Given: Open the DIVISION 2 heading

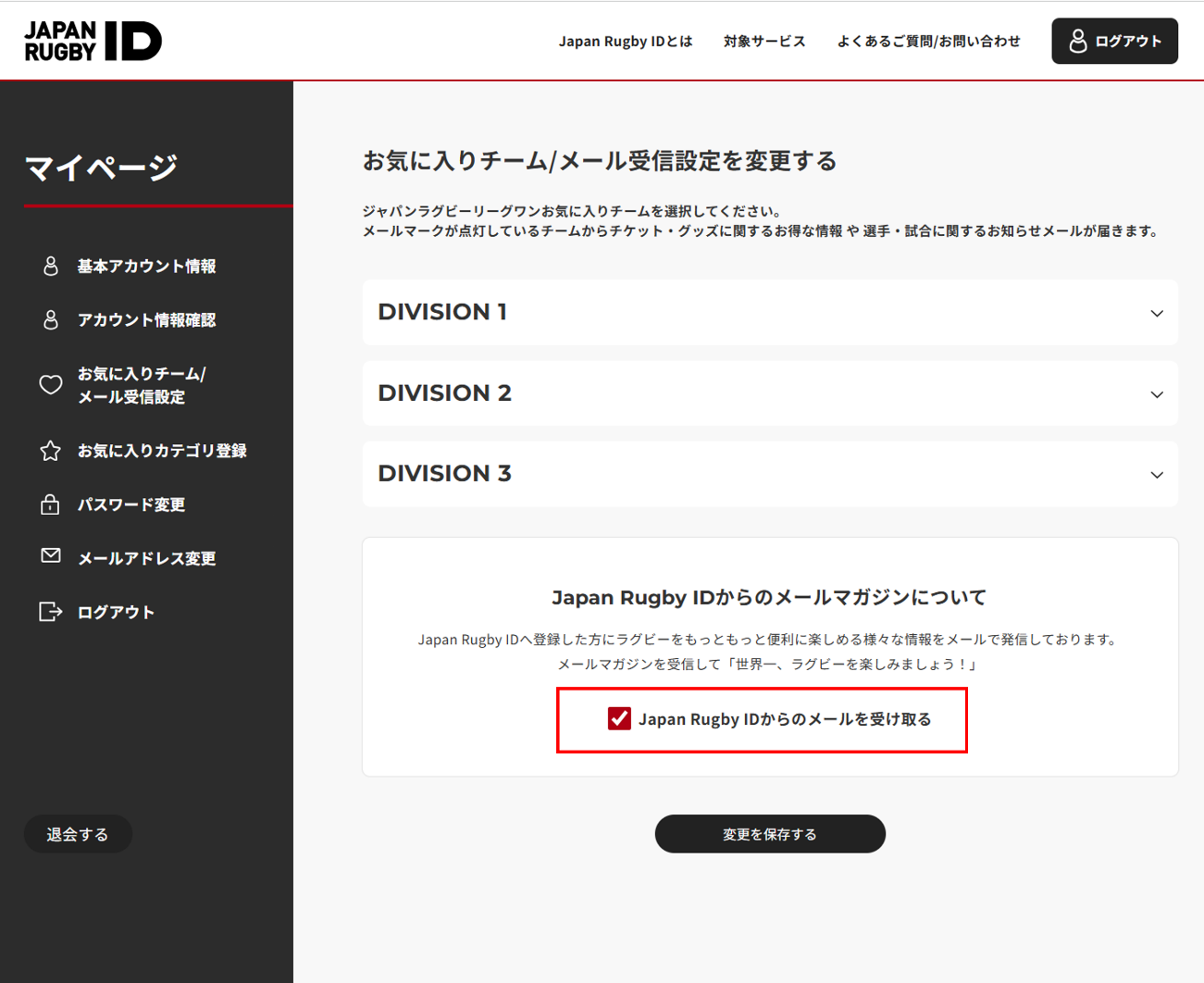Looking at the screenshot, I should coord(444,393).
